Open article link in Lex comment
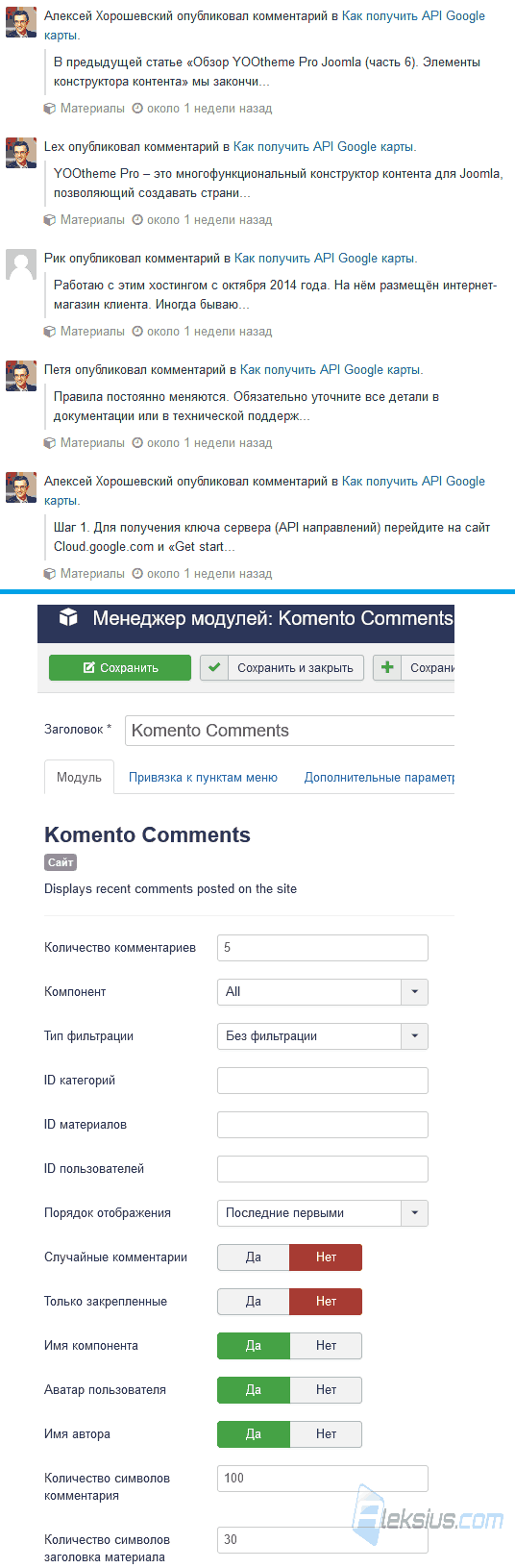Image resolution: width=515 pixels, height=1568 pixels. 325,147
